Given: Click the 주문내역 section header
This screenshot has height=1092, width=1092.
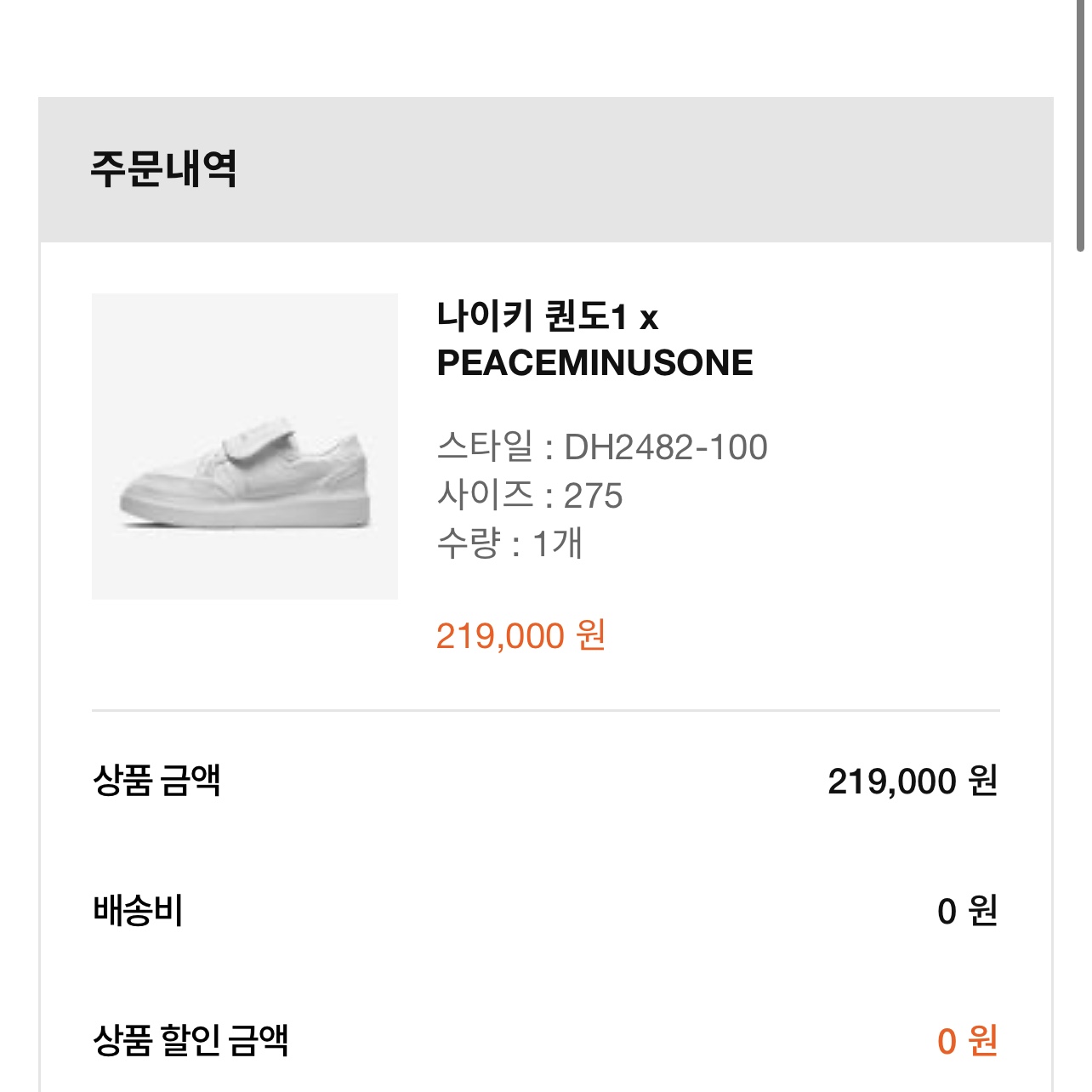Looking at the screenshot, I should click(163, 168).
